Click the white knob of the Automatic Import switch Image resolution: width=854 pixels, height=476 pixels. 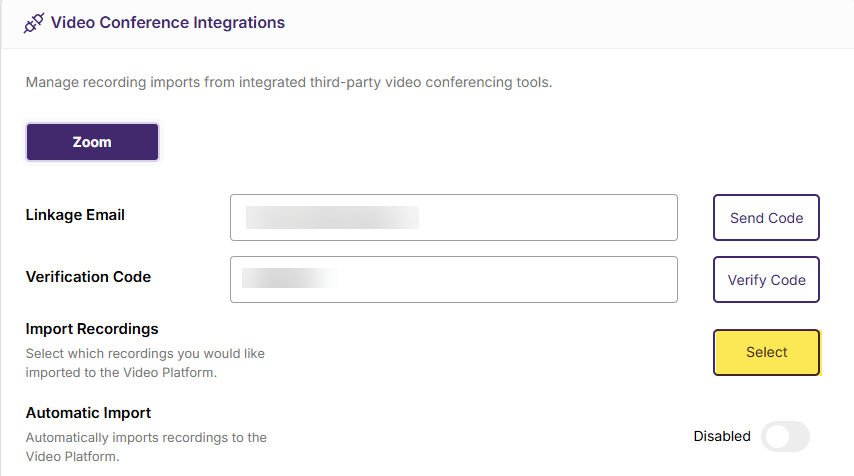pos(777,436)
